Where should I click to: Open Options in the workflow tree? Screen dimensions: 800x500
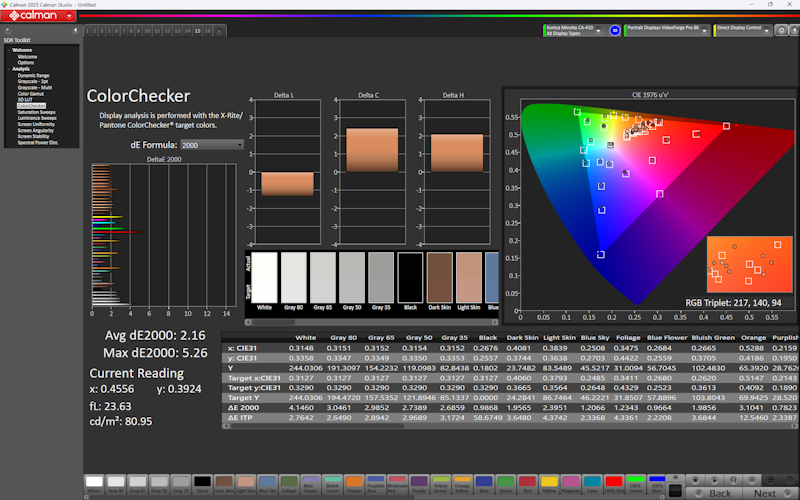click(x=26, y=63)
